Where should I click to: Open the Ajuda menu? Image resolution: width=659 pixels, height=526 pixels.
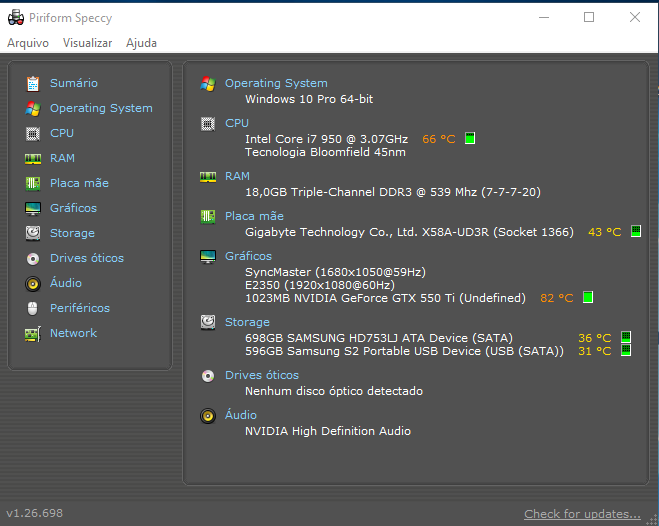click(141, 43)
